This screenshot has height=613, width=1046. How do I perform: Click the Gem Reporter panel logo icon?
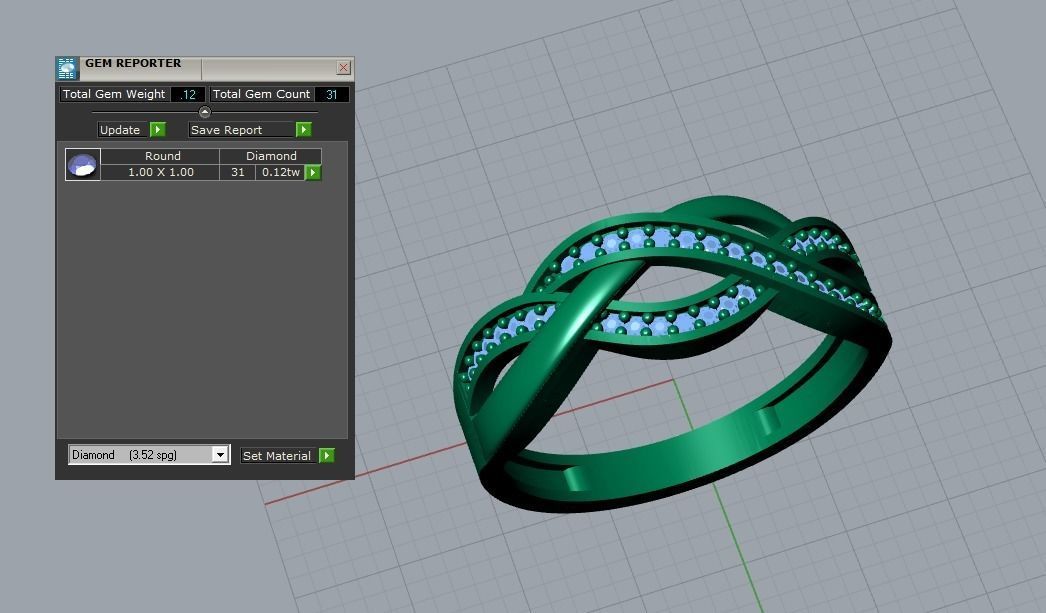pos(67,68)
